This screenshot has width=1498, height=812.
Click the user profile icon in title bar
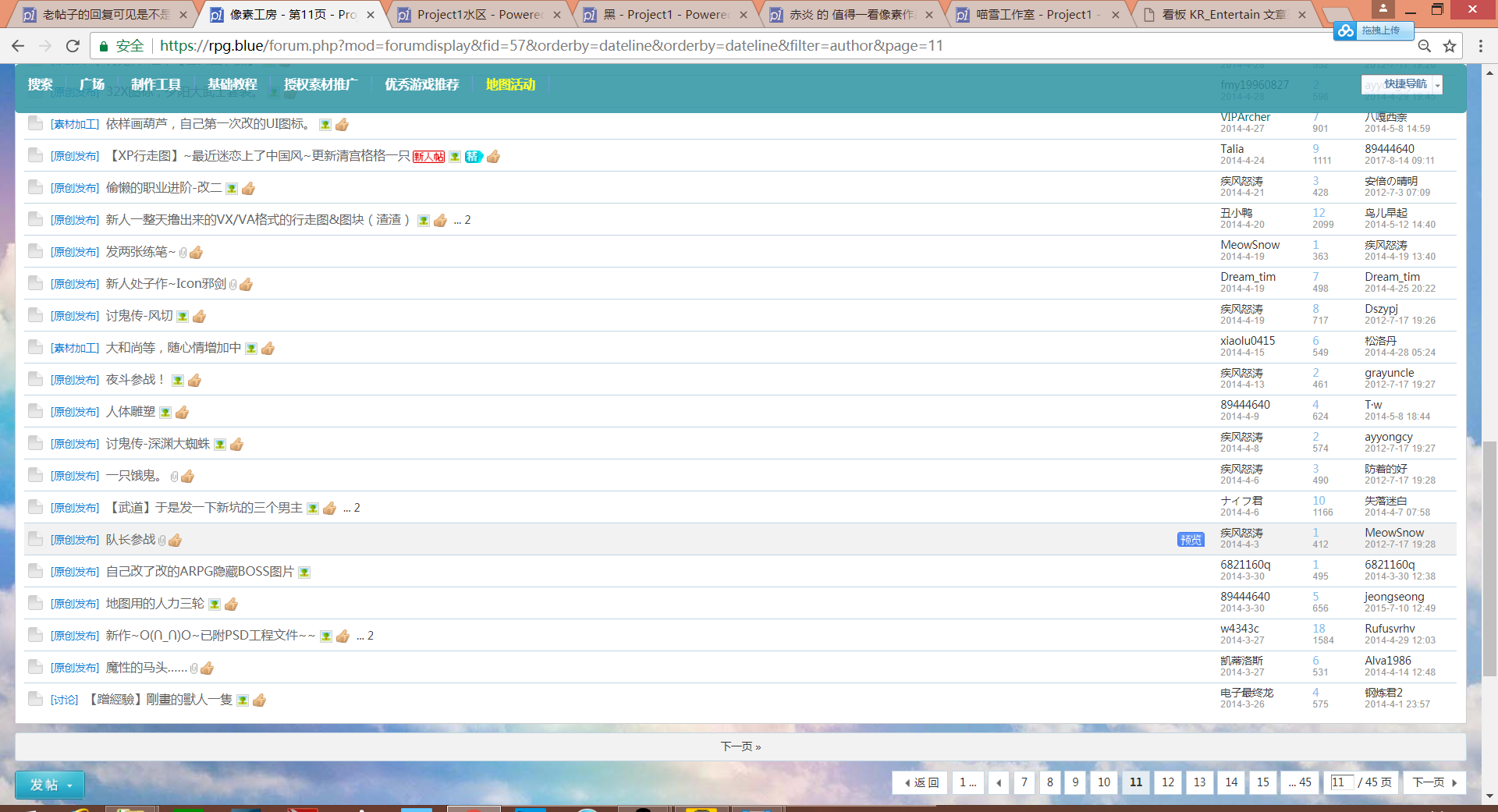pos(1383,9)
